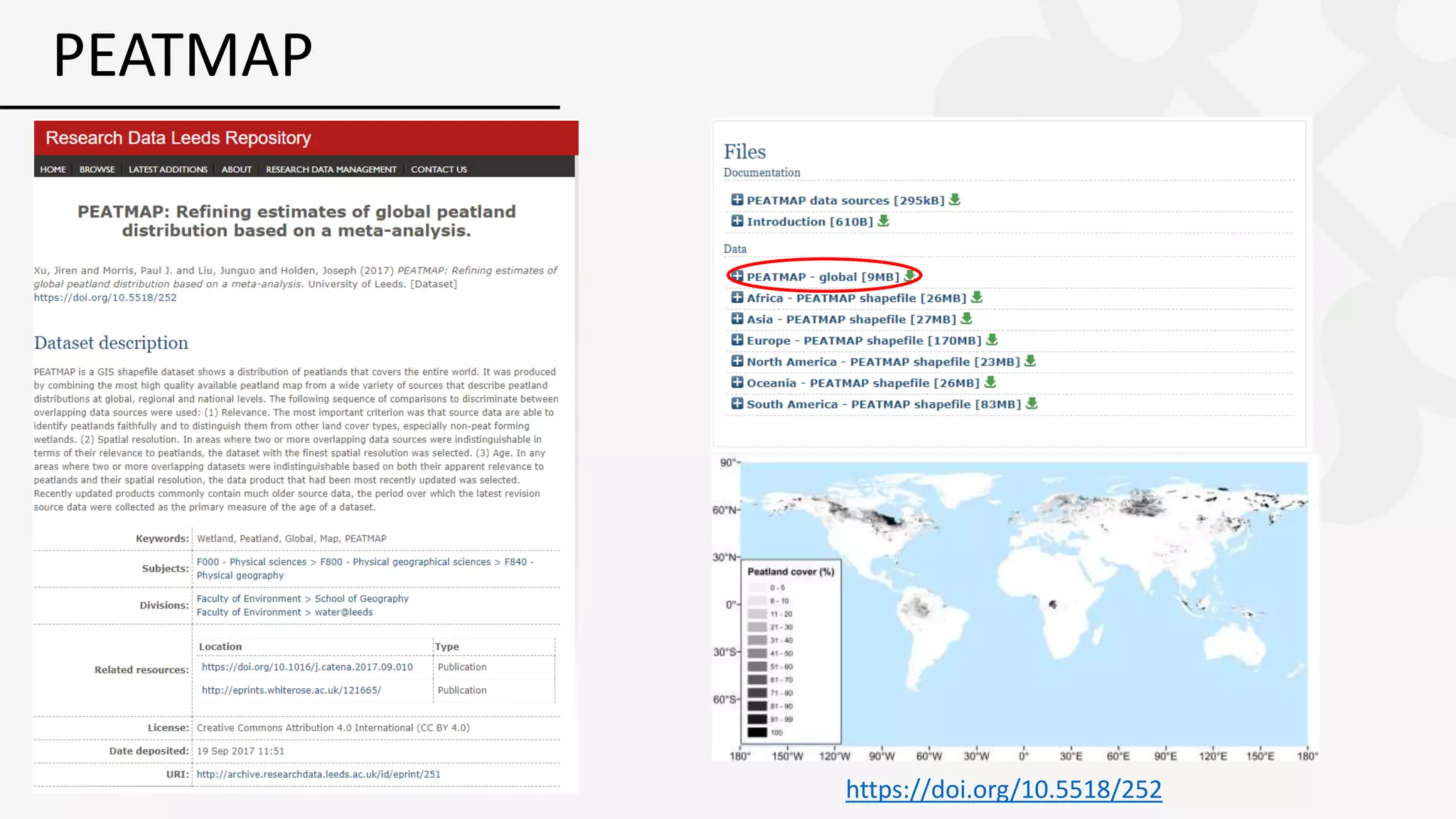
Task: Open the catena.2017.09.010 publication link
Action: pos(307,667)
